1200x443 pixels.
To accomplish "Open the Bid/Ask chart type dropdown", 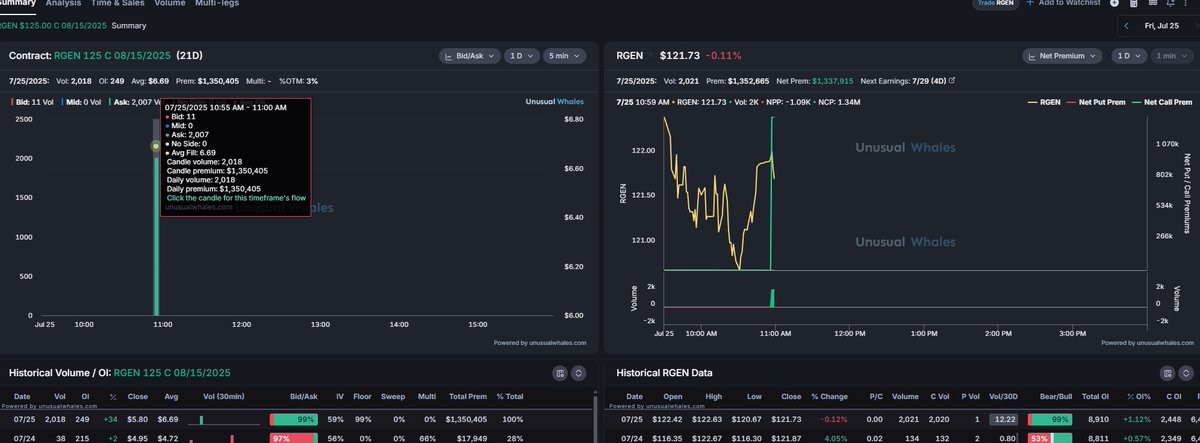I will [469, 56].
